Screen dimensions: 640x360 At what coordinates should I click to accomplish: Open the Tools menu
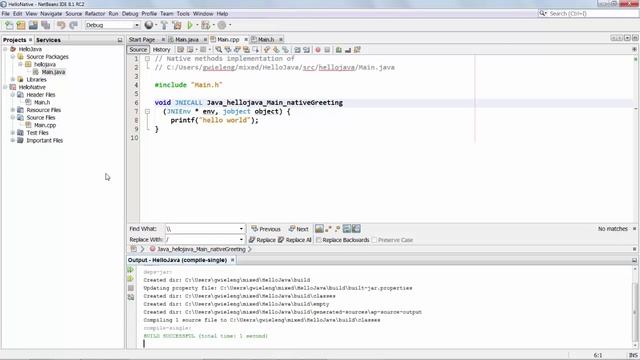183,13
